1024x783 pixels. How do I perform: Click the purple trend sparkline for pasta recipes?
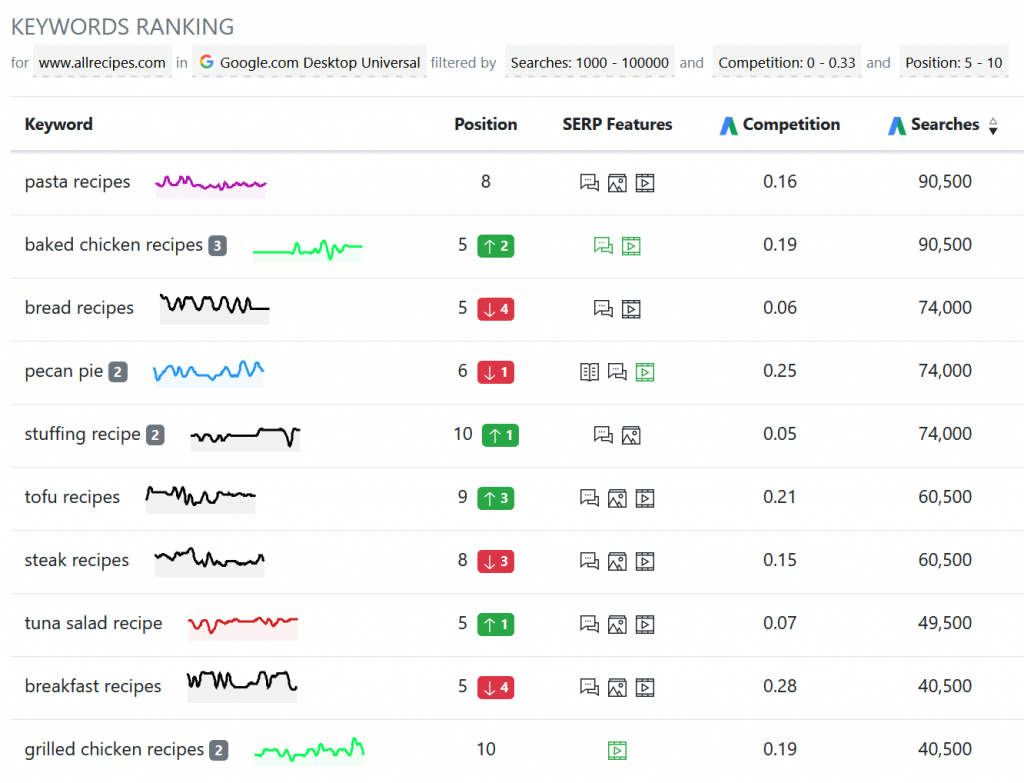point(210,185)
